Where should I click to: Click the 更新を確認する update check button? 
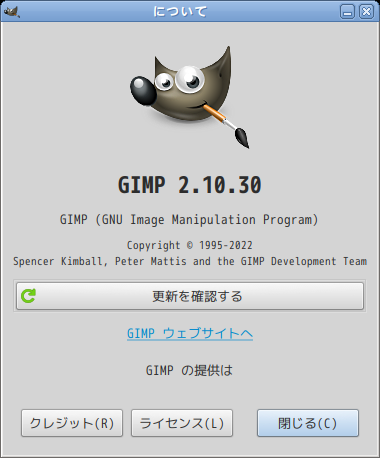(x=190, y=296)
